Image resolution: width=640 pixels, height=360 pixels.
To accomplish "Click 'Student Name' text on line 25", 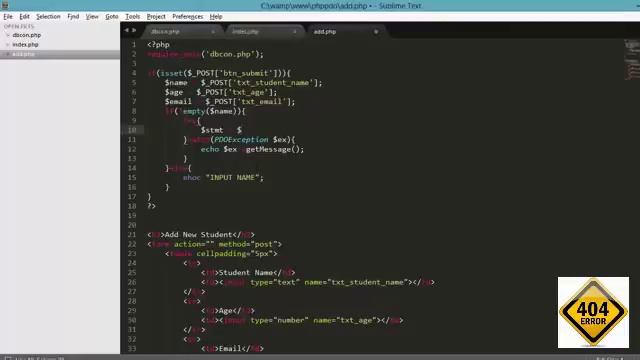I will (246, 273).
